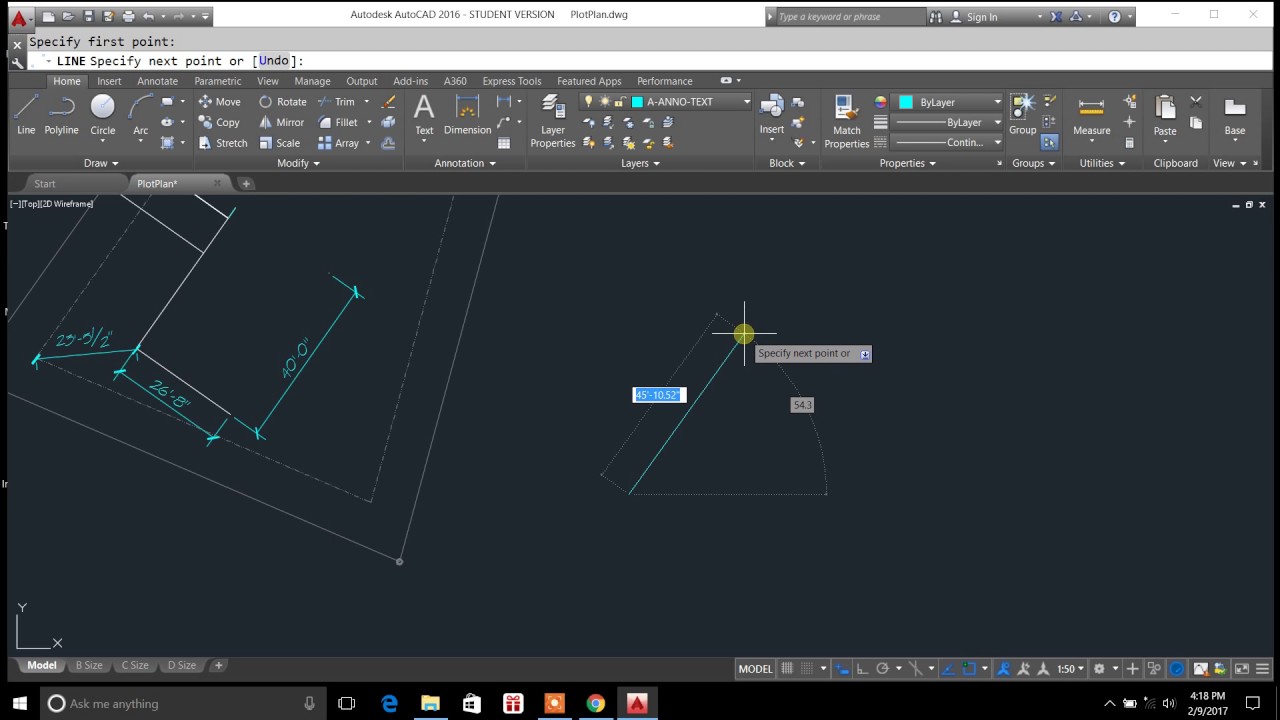Image resolution: width=1280 pixels, height=720 pixels.
Task: Click the new drawing tab plus button
Action: pos(246,184)
